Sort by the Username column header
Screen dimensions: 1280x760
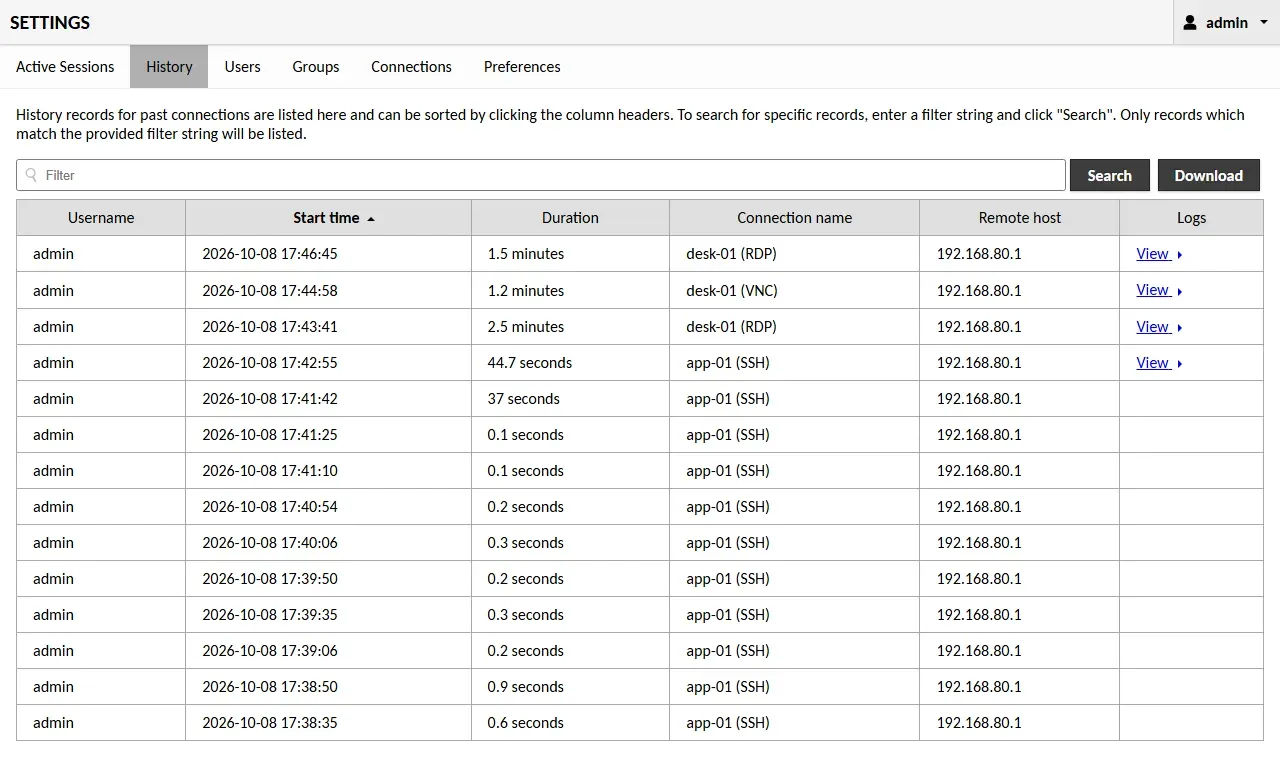click(x=101, y=218)
